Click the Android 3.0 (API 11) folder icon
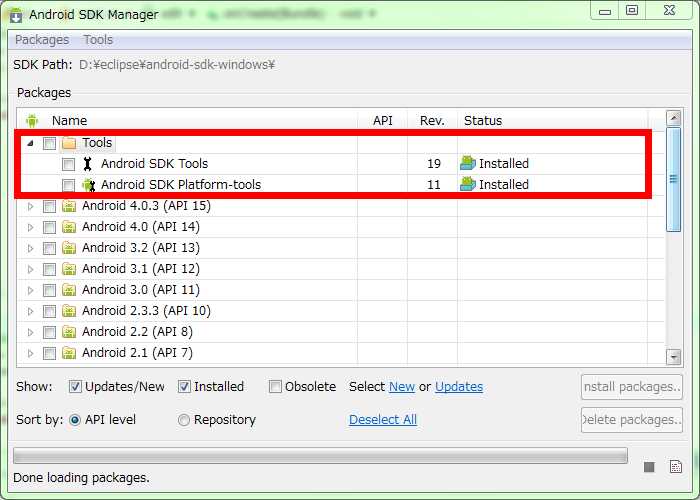This screenshot has height=500, width=700. [x=69, y=290]
